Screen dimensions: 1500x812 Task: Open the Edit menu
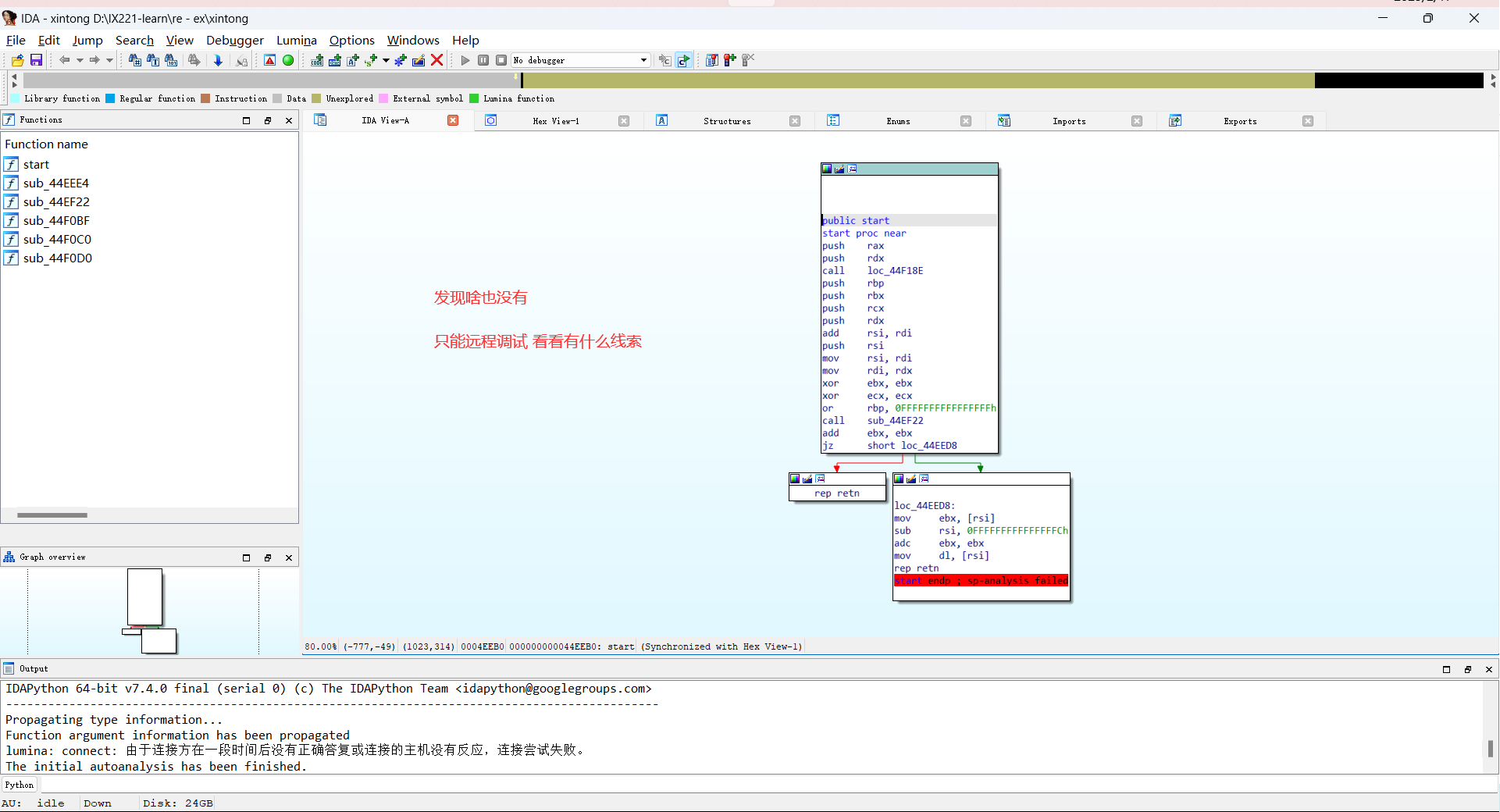[x=48, y=41]
